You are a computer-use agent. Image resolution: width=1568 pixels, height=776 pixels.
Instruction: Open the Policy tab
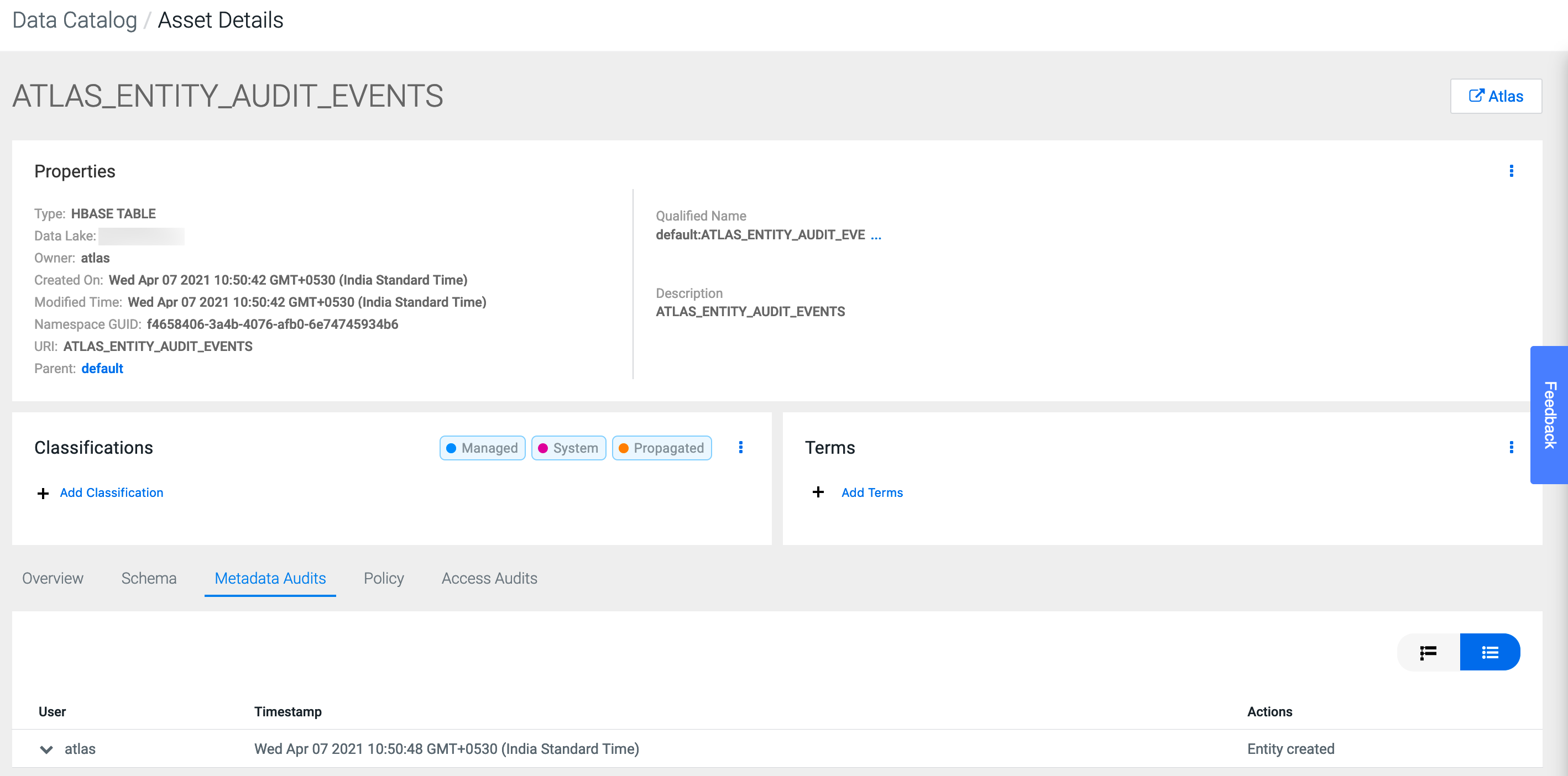[384, 578]
